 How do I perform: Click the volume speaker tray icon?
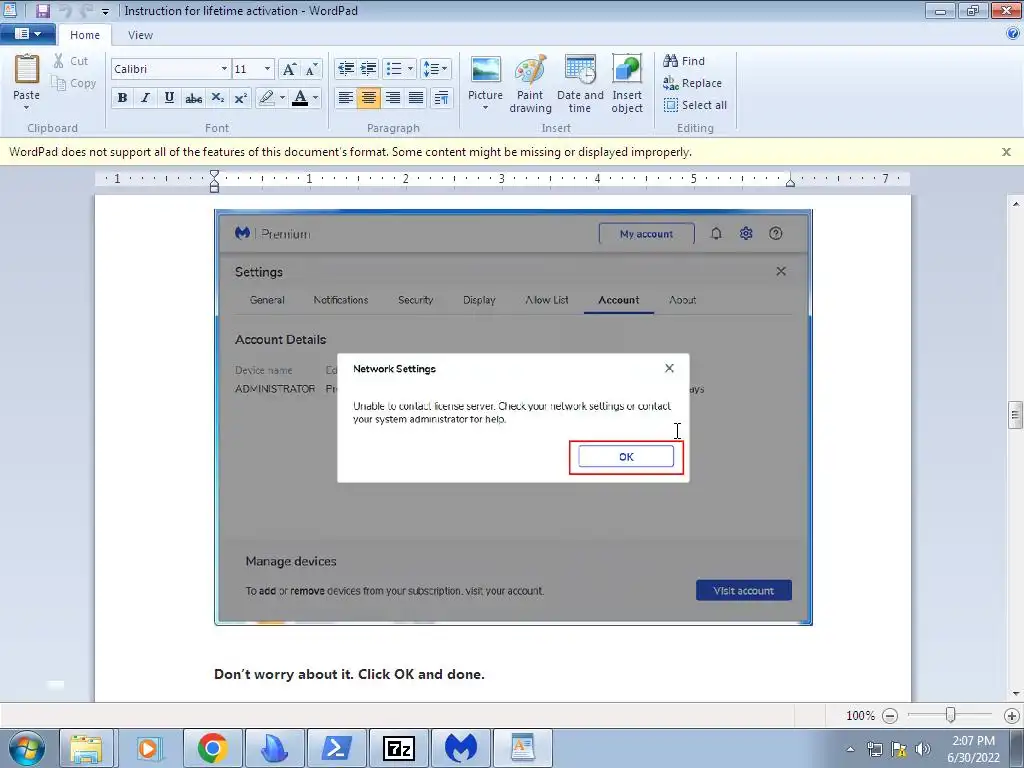coord(922,749)
